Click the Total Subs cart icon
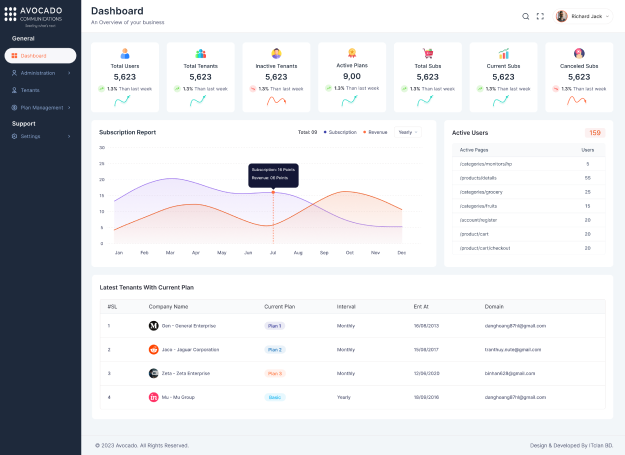Screen dimensions: 625x455 coord(428,53)
